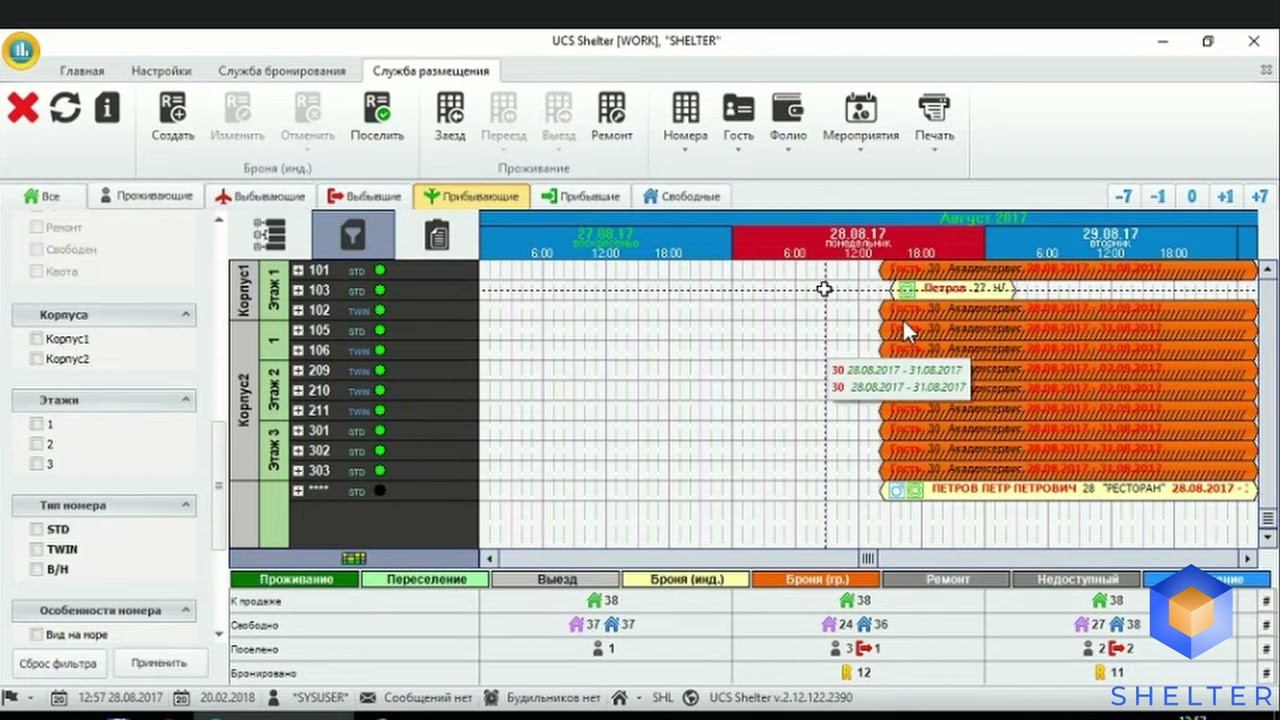Check the Корпус2 checkbox
This screenshot has width=1280, height=720.
[37, 359]
